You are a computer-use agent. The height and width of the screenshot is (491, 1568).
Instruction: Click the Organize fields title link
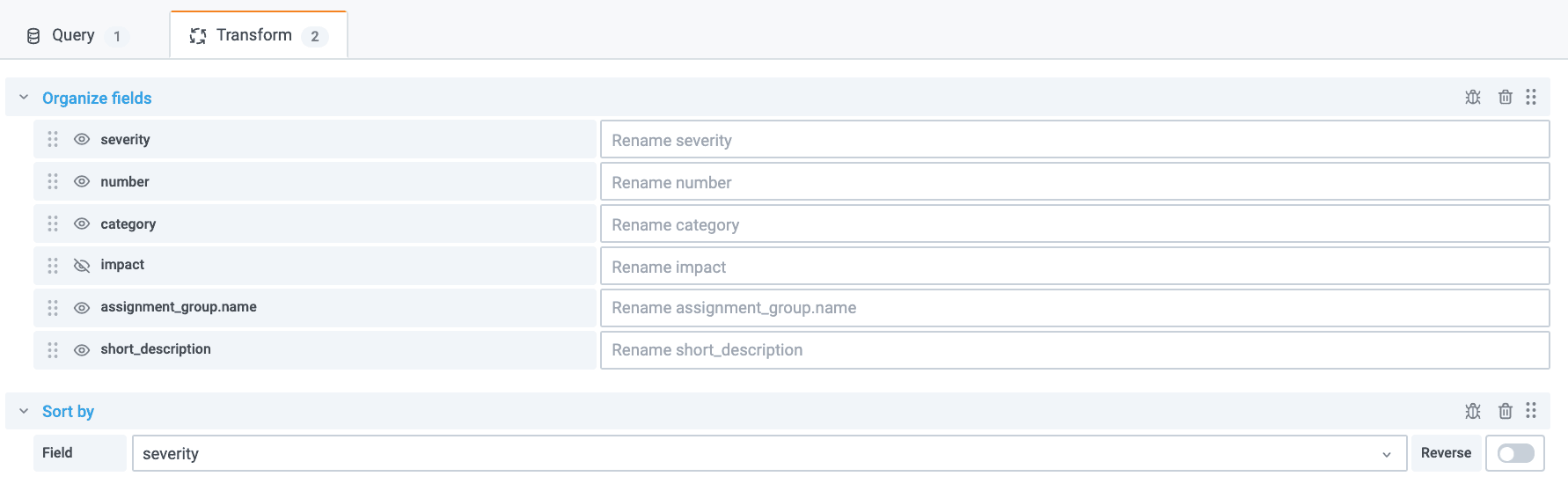coord(97,99)
